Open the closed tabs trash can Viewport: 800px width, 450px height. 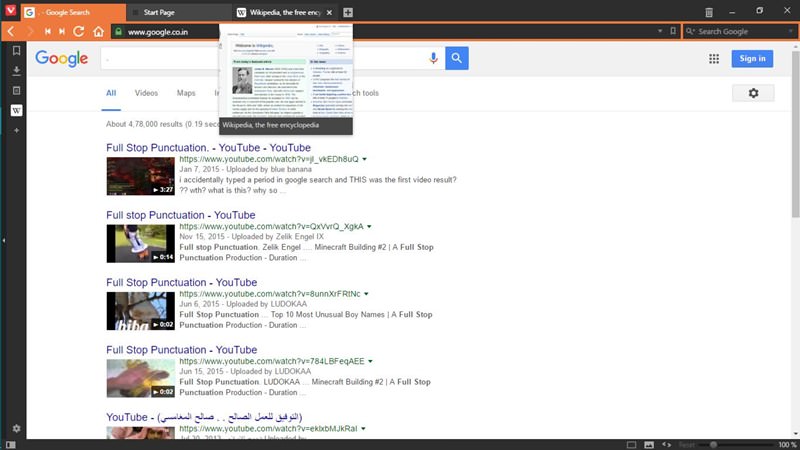point(709,12)
